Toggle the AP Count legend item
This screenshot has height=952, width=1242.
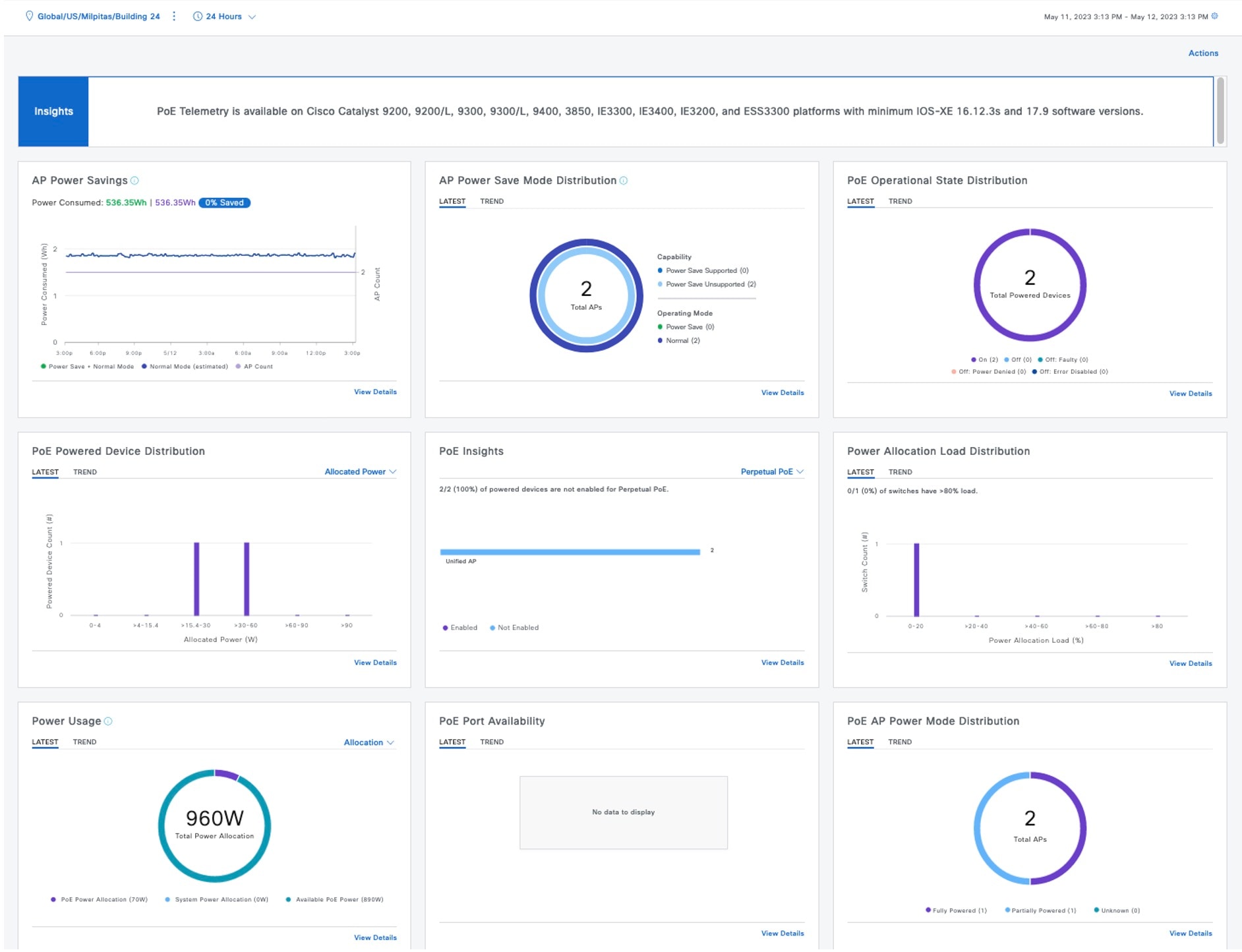tap(254, 367)
